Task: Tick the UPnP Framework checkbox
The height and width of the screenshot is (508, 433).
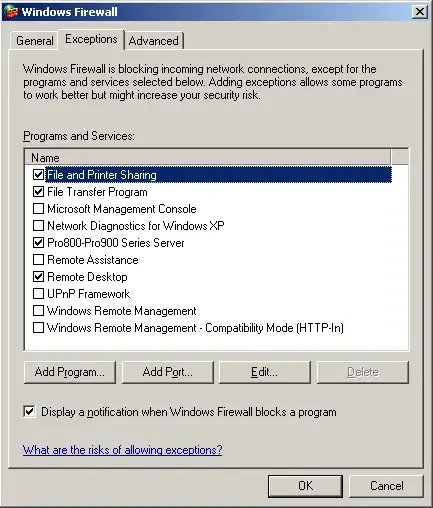Action: point(38,294)
